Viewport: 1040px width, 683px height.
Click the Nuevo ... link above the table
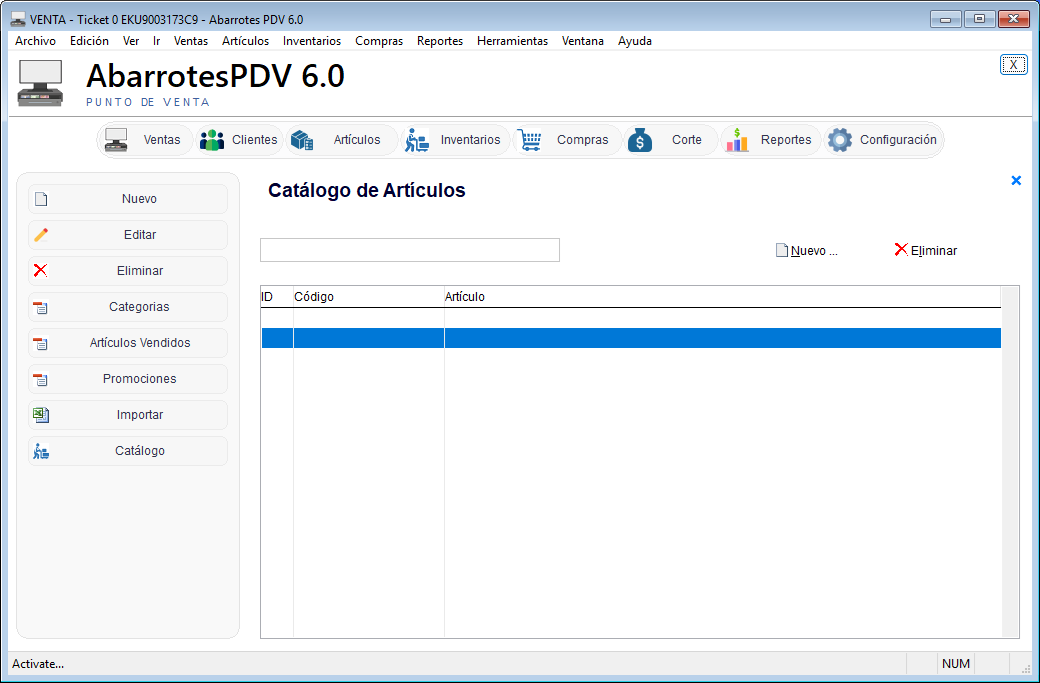[808, 251]
